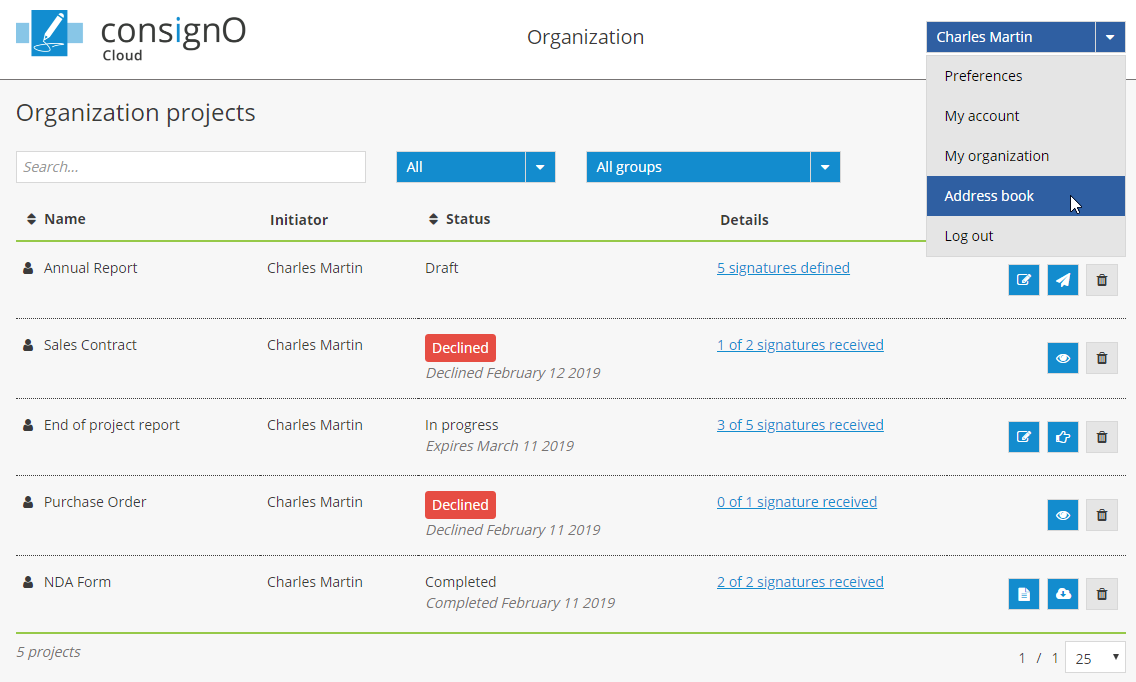
Task: Open the 25 per page selector
Action: [1095, 658]
